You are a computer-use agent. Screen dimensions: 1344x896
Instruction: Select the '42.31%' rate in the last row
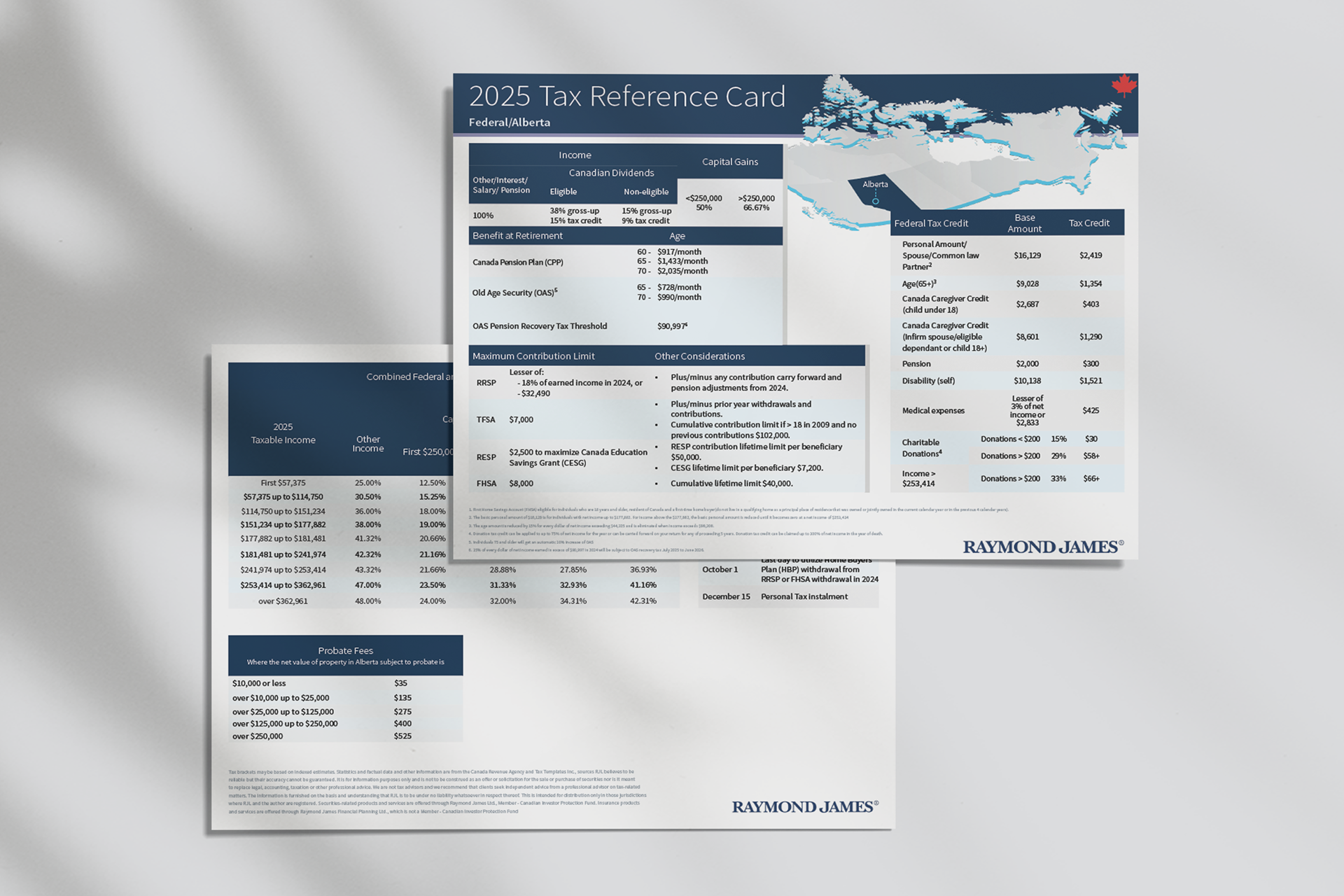[x=643, y=601]
